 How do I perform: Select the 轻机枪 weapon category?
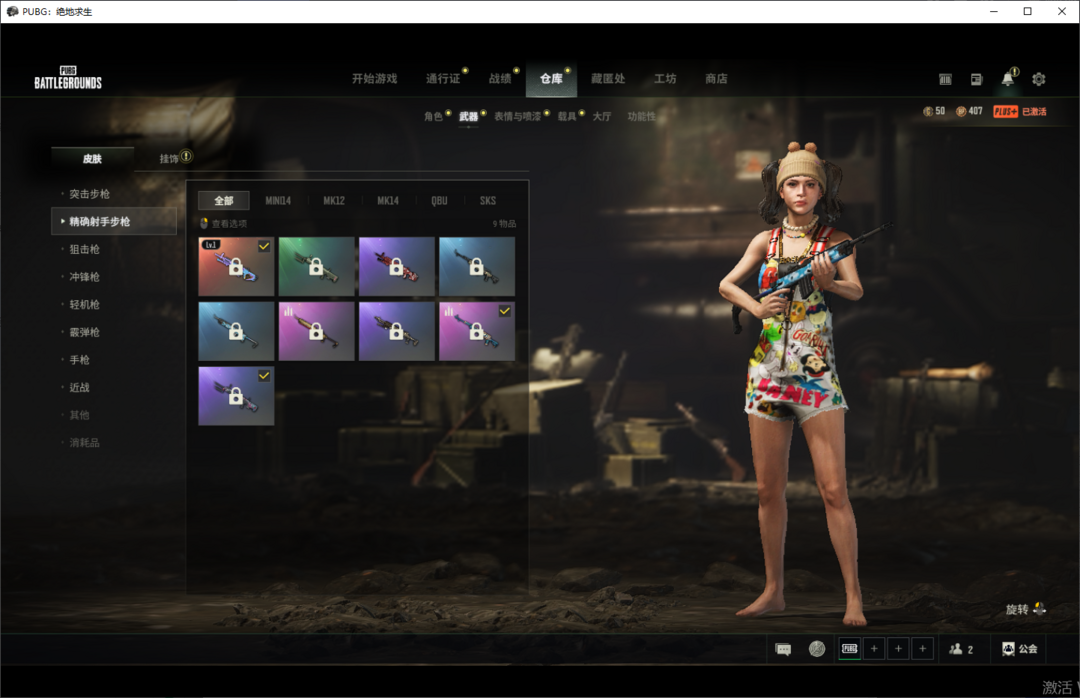pos(85,305)
